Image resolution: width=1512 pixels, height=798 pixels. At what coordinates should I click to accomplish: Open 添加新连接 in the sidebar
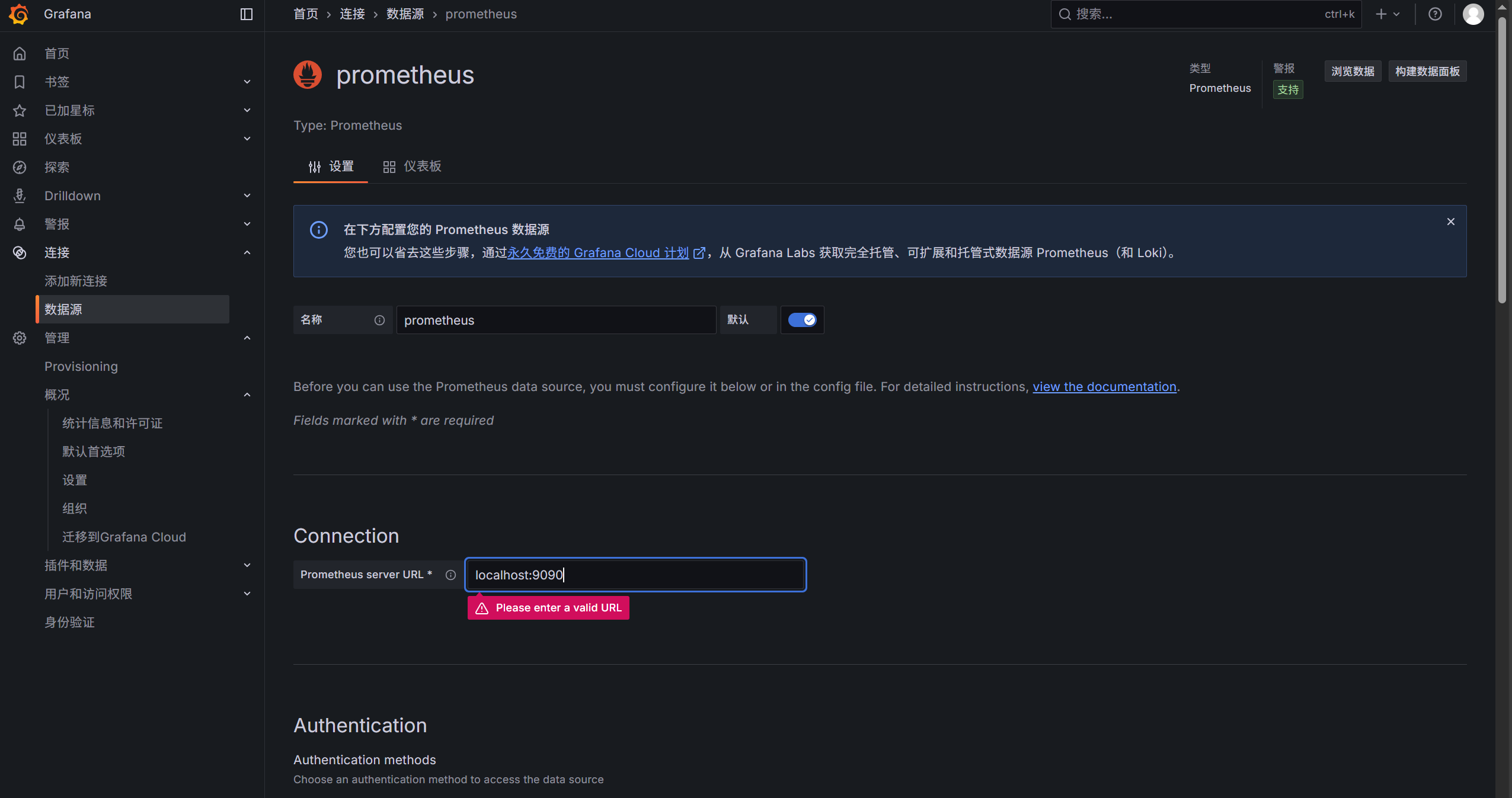[76, 281]
